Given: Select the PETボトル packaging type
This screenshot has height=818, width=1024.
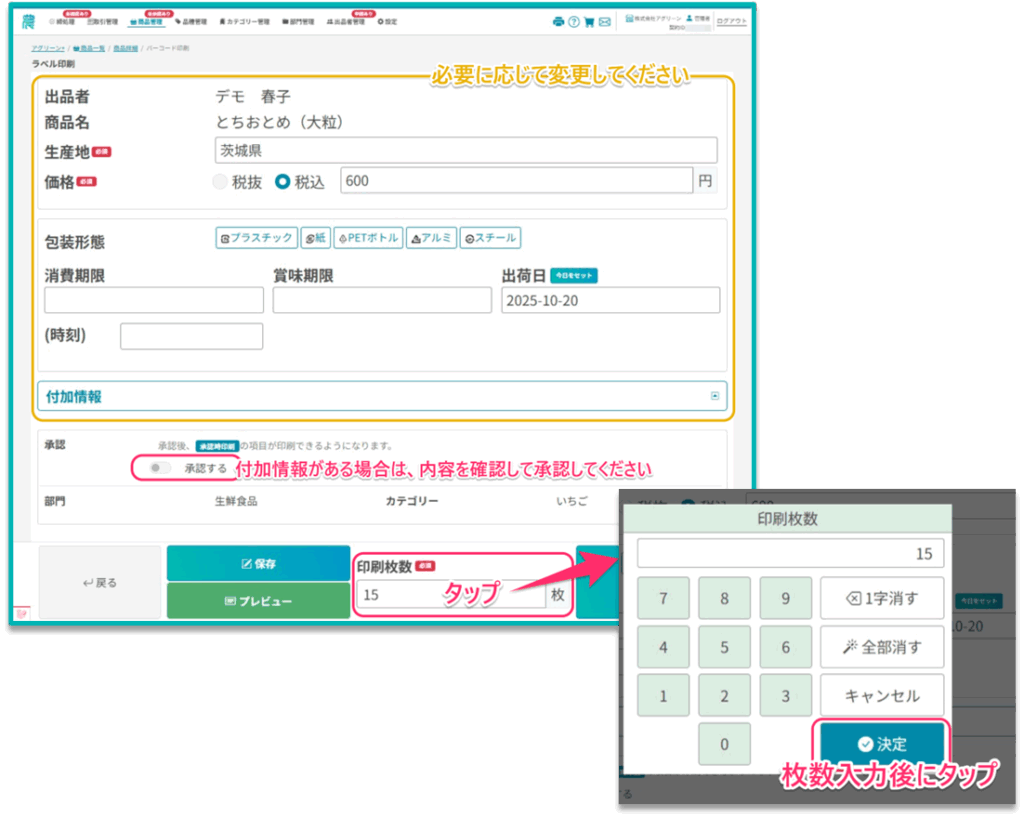Looking at the screenshot, I should click(x=367, y=238).
